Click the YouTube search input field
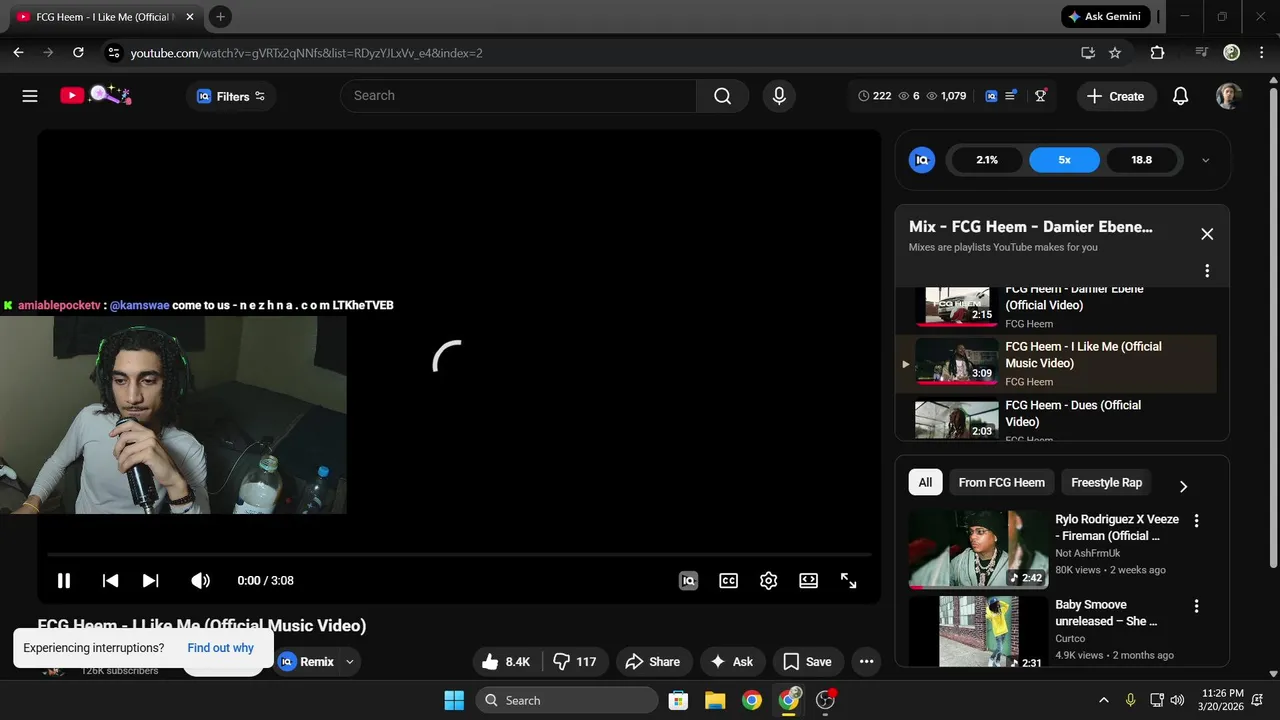 click(x=518, y=96)
